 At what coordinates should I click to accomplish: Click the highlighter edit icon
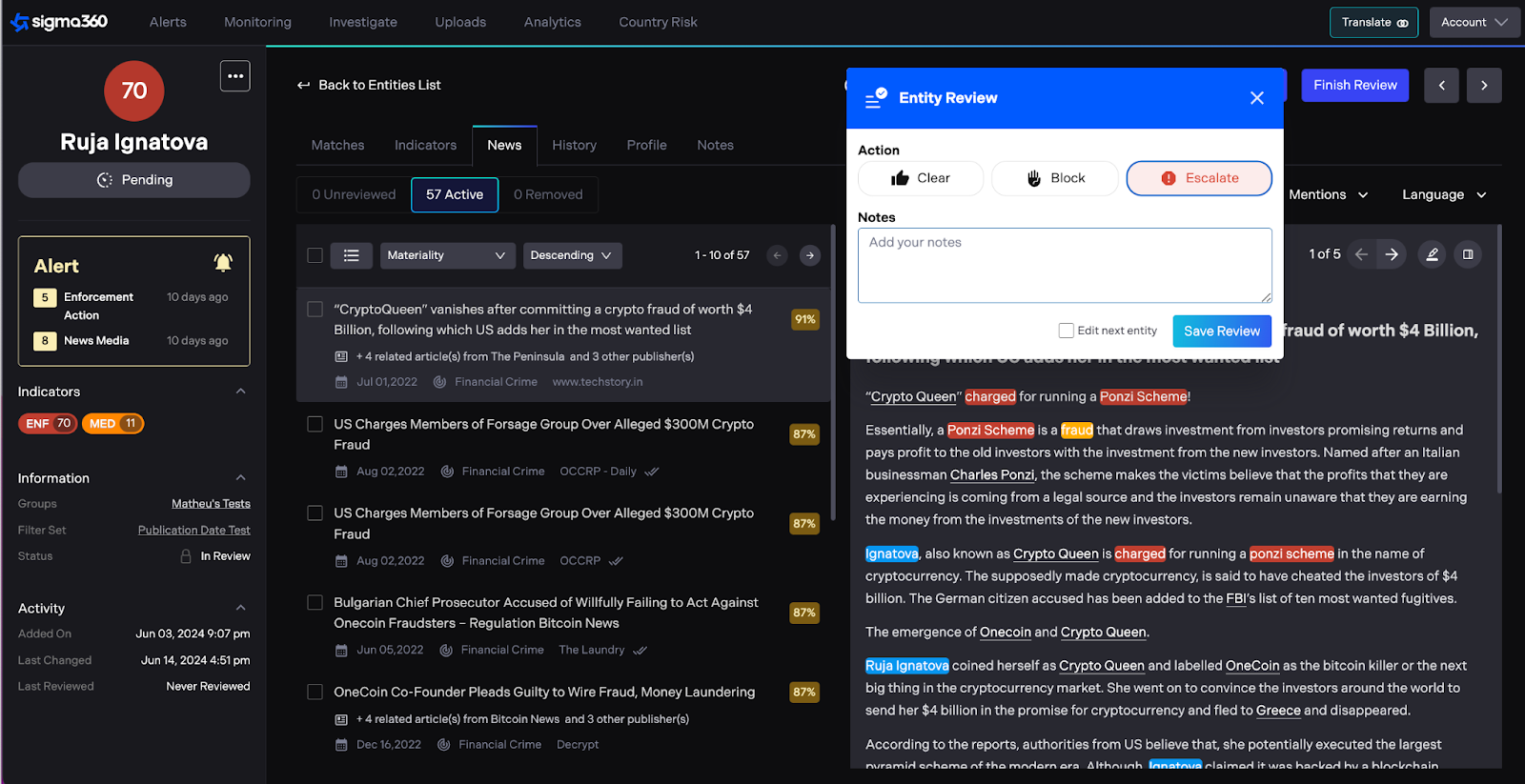coord(1432,254)
